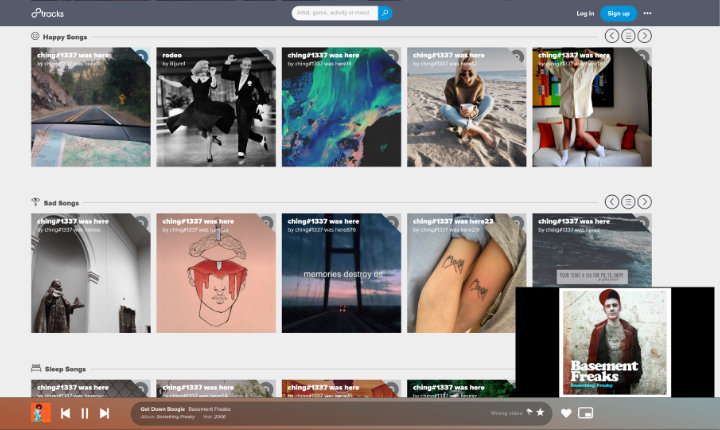Click the corner play icon on road trip card
Screen dimensions: 720x430
click(142, 56)
